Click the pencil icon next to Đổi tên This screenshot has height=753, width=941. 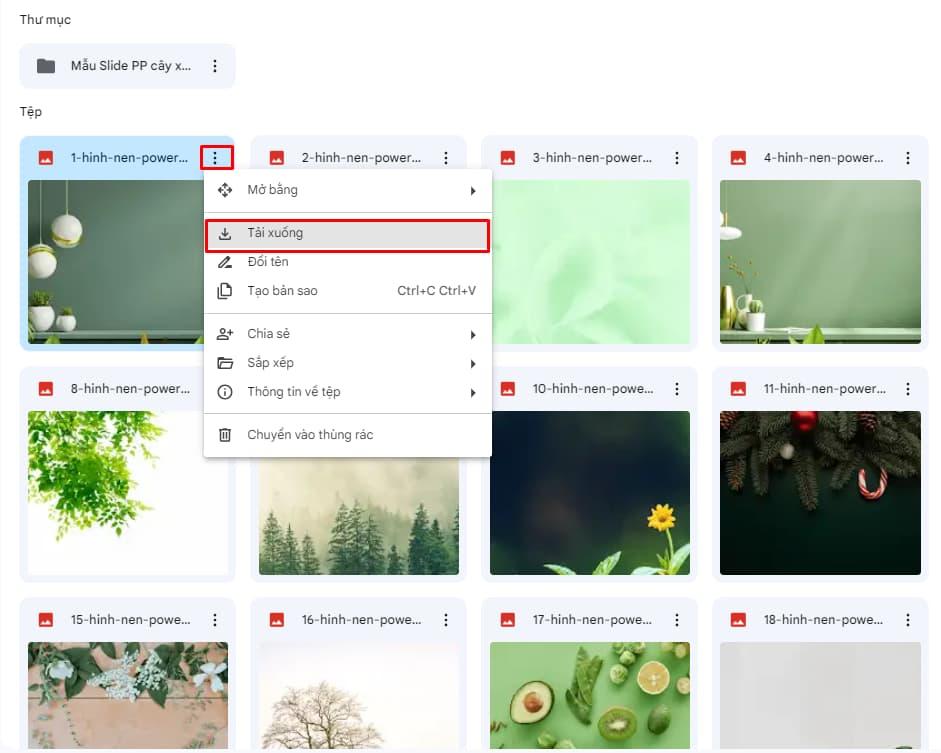(225, 262)
